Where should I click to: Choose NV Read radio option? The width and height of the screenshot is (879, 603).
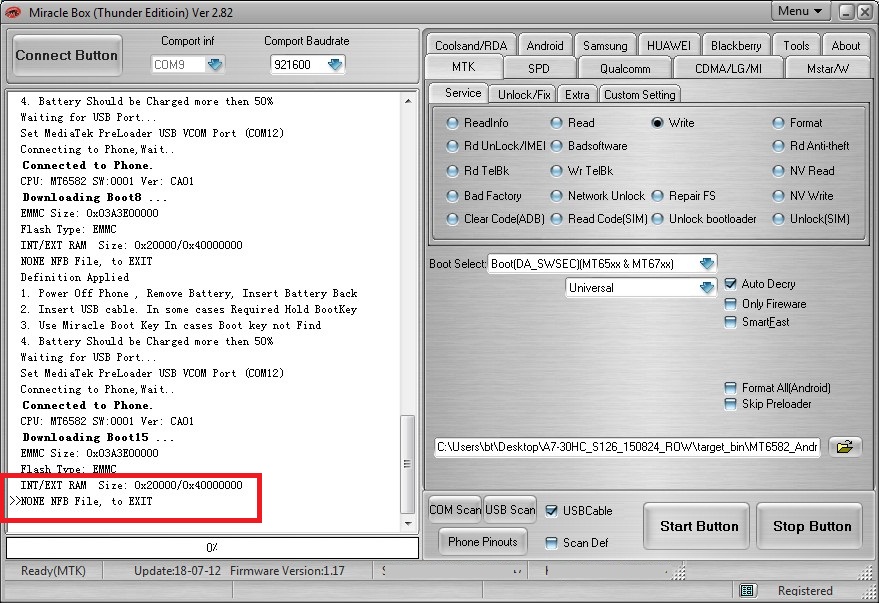pyautogui.click(x=778, y=171)
